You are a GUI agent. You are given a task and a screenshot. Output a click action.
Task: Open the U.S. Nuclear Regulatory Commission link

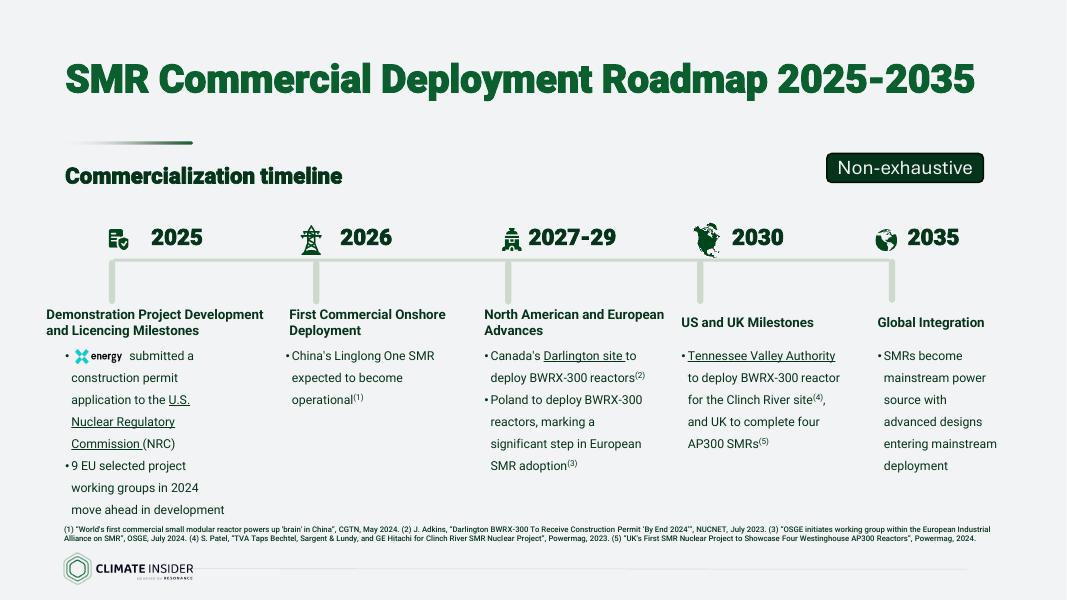coord(130,422)
